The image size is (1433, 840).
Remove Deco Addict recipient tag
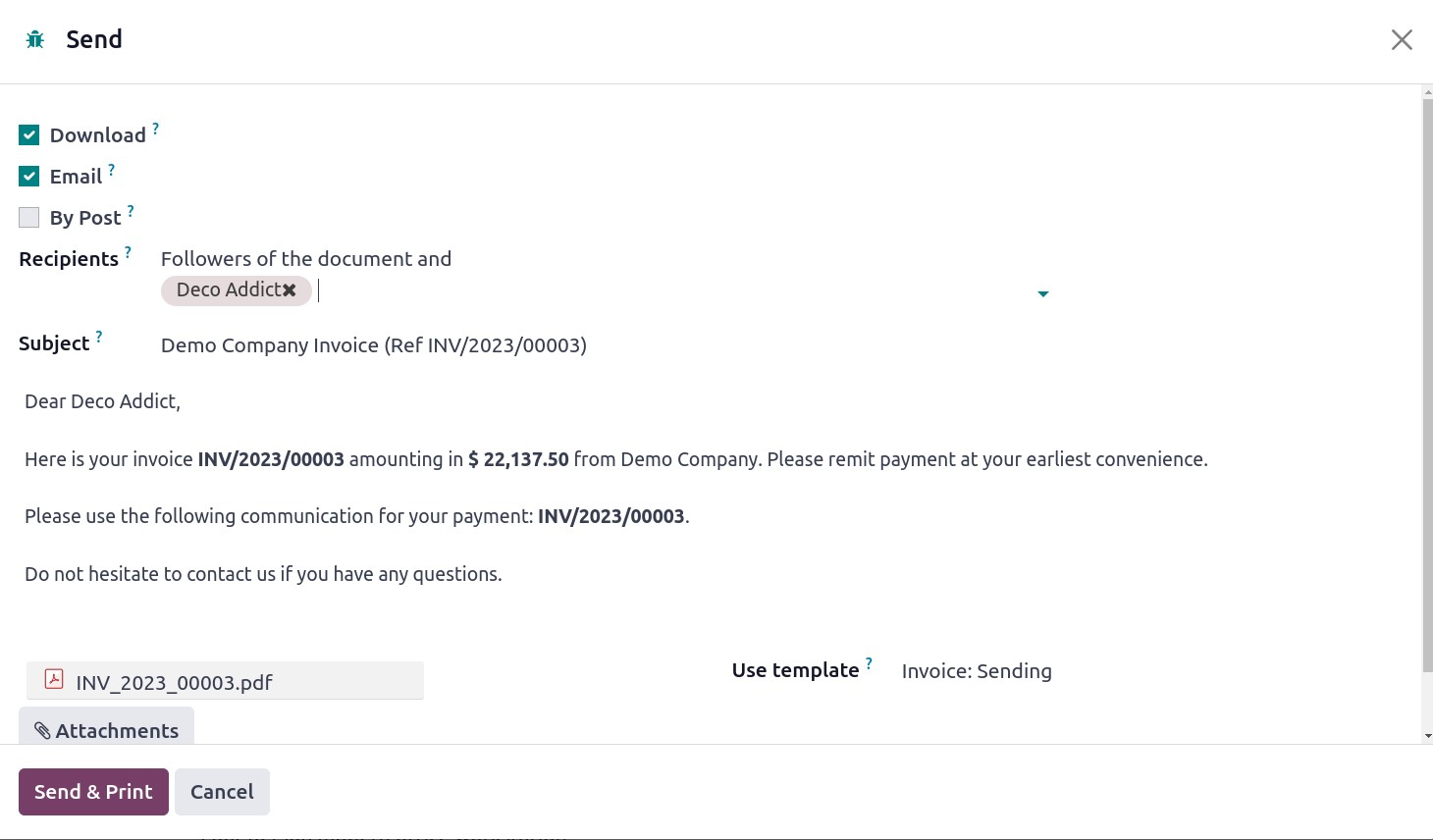(290, 290)
